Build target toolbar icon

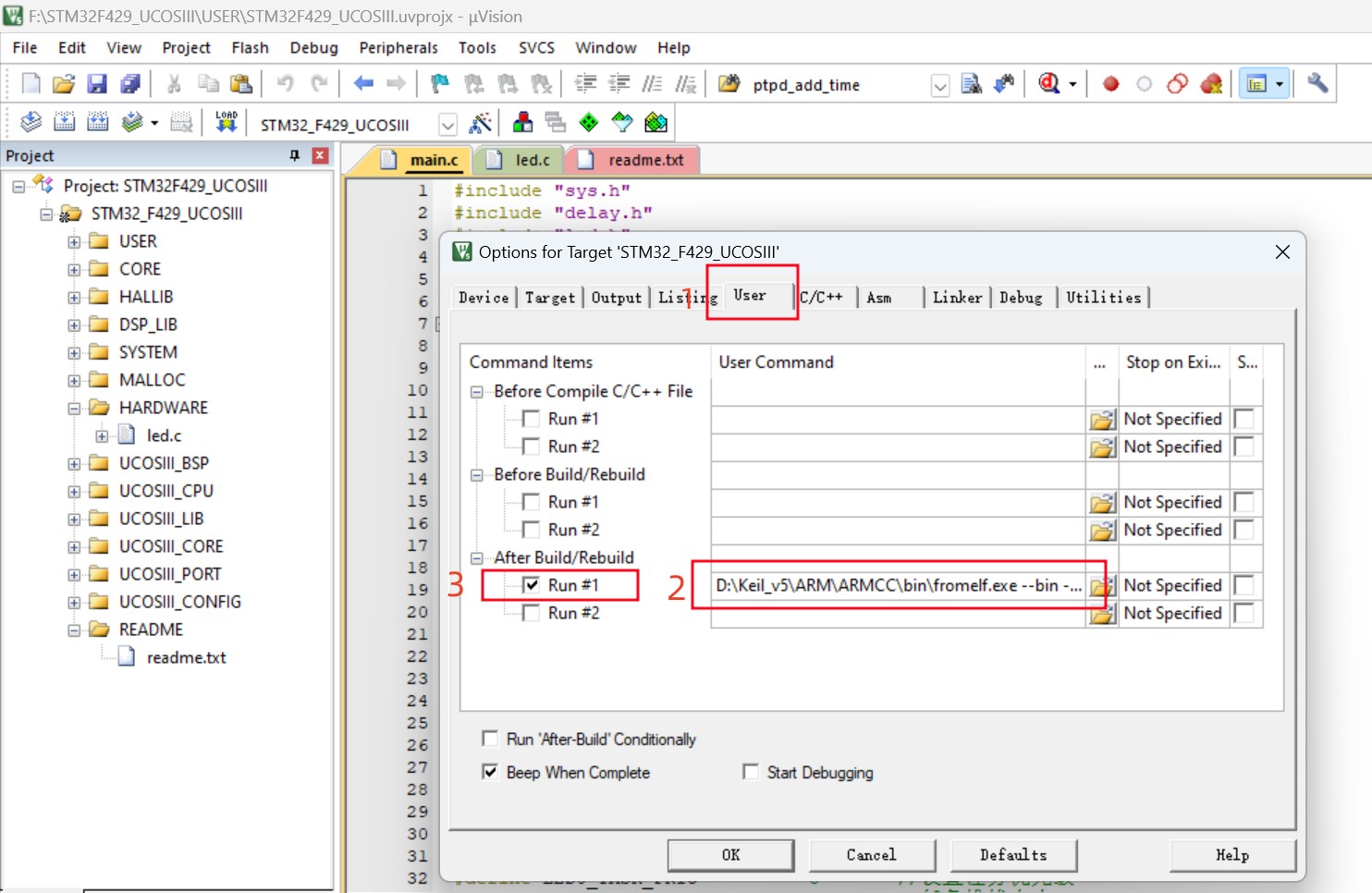[65, 122]
